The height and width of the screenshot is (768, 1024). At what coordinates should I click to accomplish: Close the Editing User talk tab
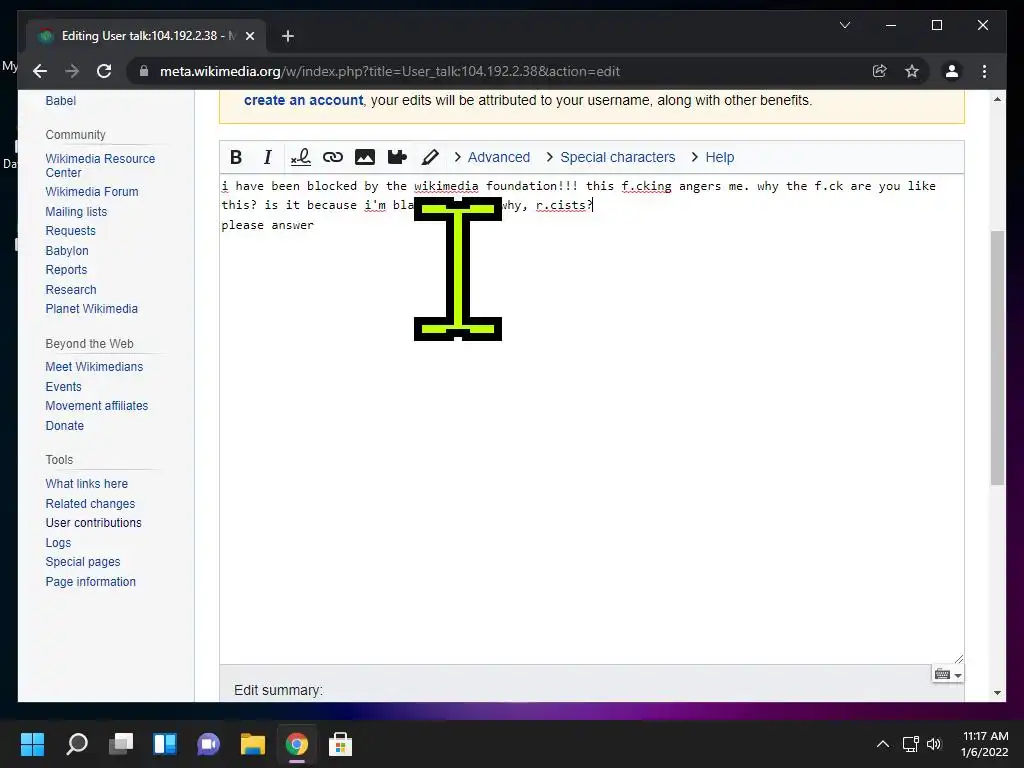pos(249,36)
